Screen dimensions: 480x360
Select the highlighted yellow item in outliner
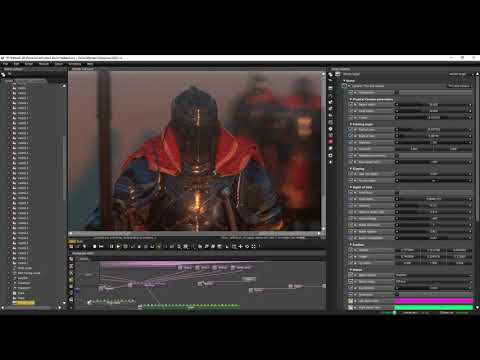tap(25, 303)
